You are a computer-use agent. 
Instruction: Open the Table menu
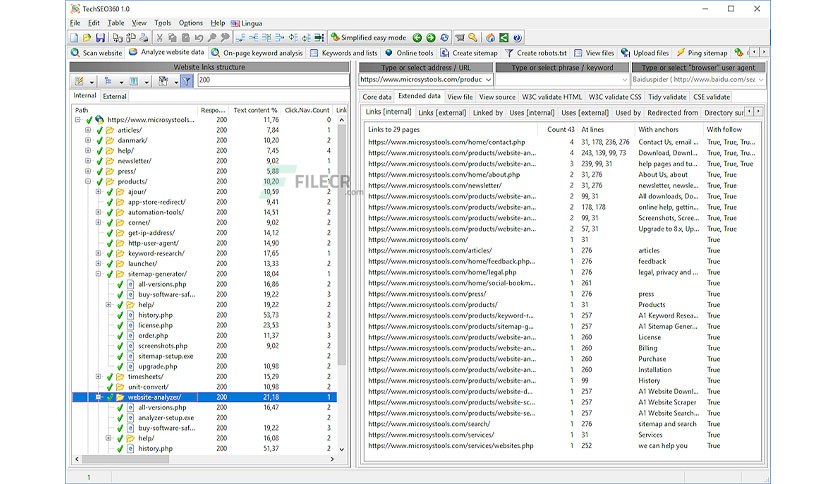[x=116, y=23]
